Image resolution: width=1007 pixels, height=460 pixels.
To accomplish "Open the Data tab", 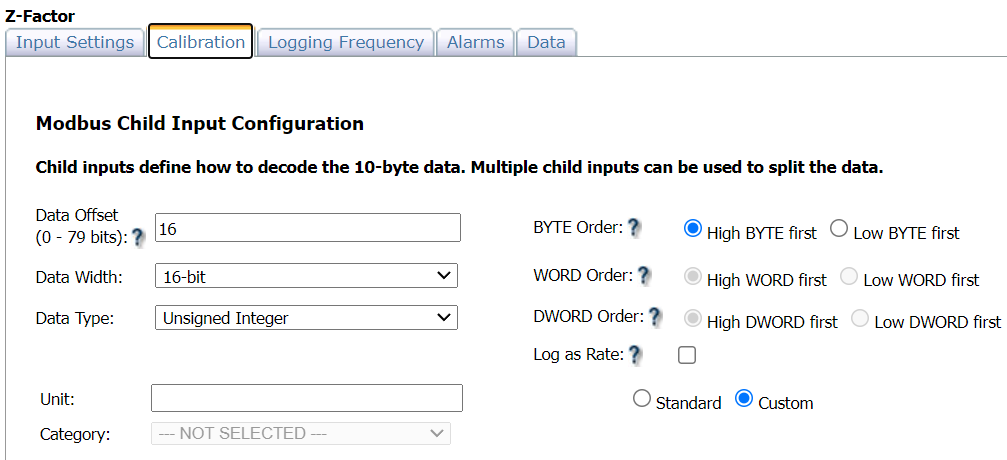I will click(546, 42).
